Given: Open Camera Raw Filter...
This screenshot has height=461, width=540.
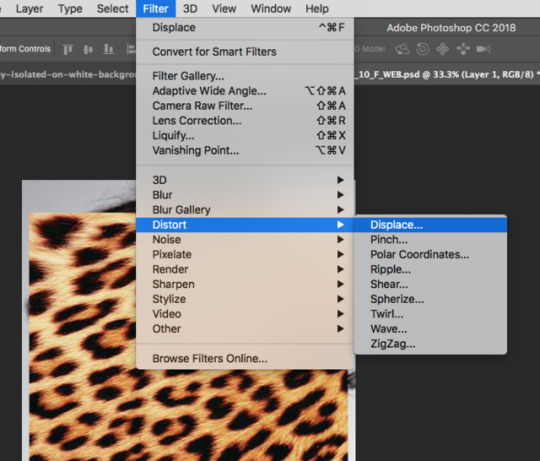Looking at the screenshot, I should click(x=245, y=106).
